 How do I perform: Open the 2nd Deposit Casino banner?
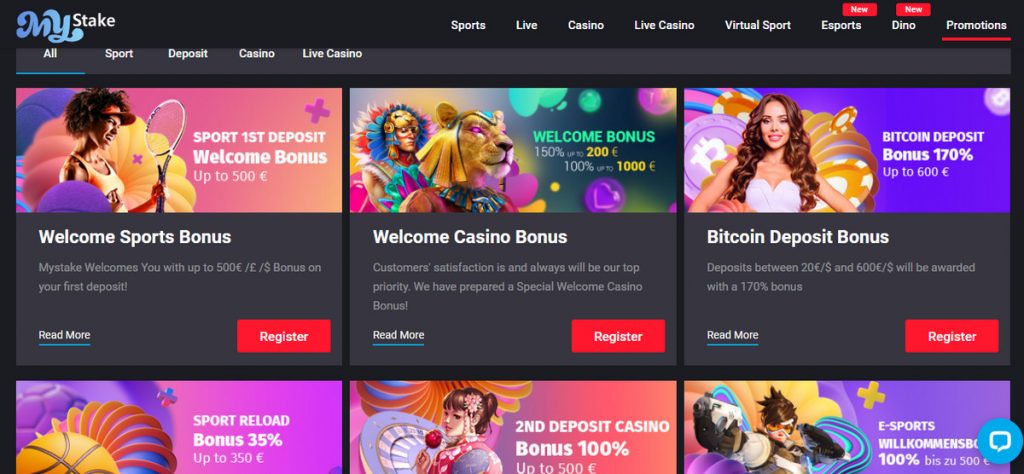[x=513, y=427]
